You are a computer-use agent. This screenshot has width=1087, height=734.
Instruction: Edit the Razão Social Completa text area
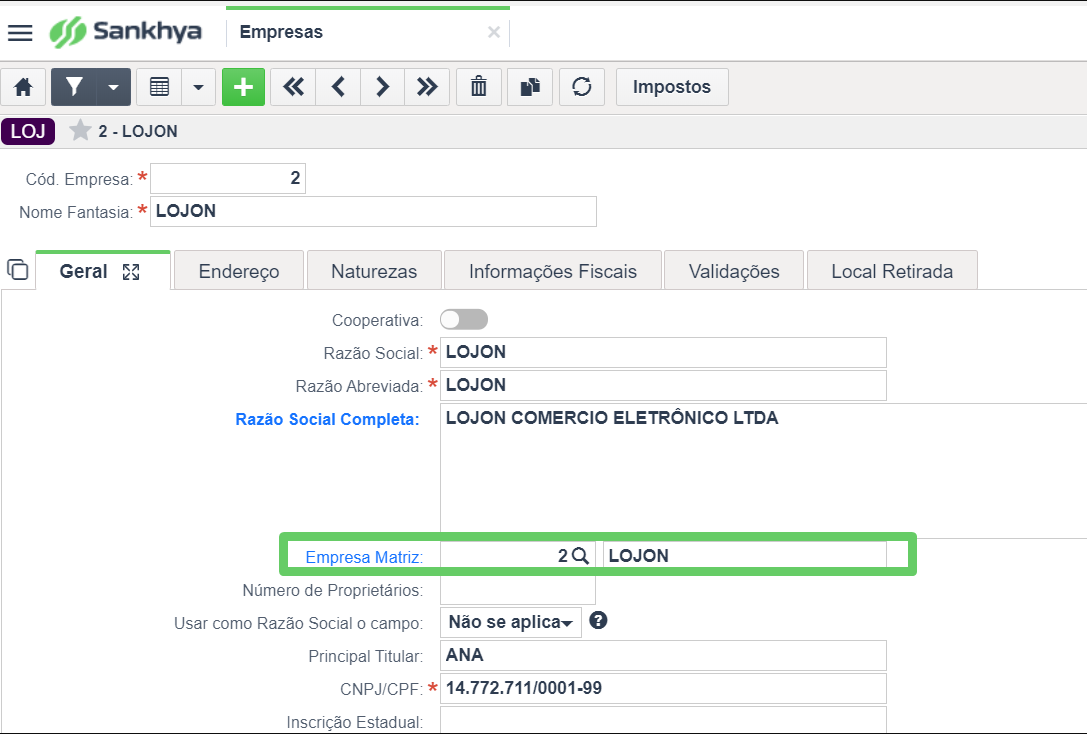[763, 470]
